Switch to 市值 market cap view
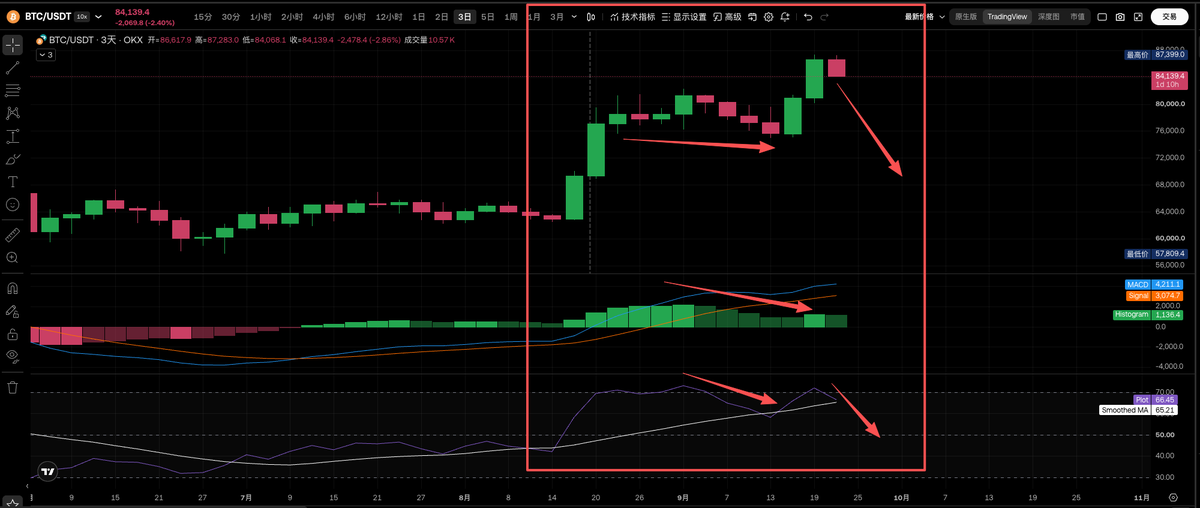1200x508 pixels. point(1076,17)
